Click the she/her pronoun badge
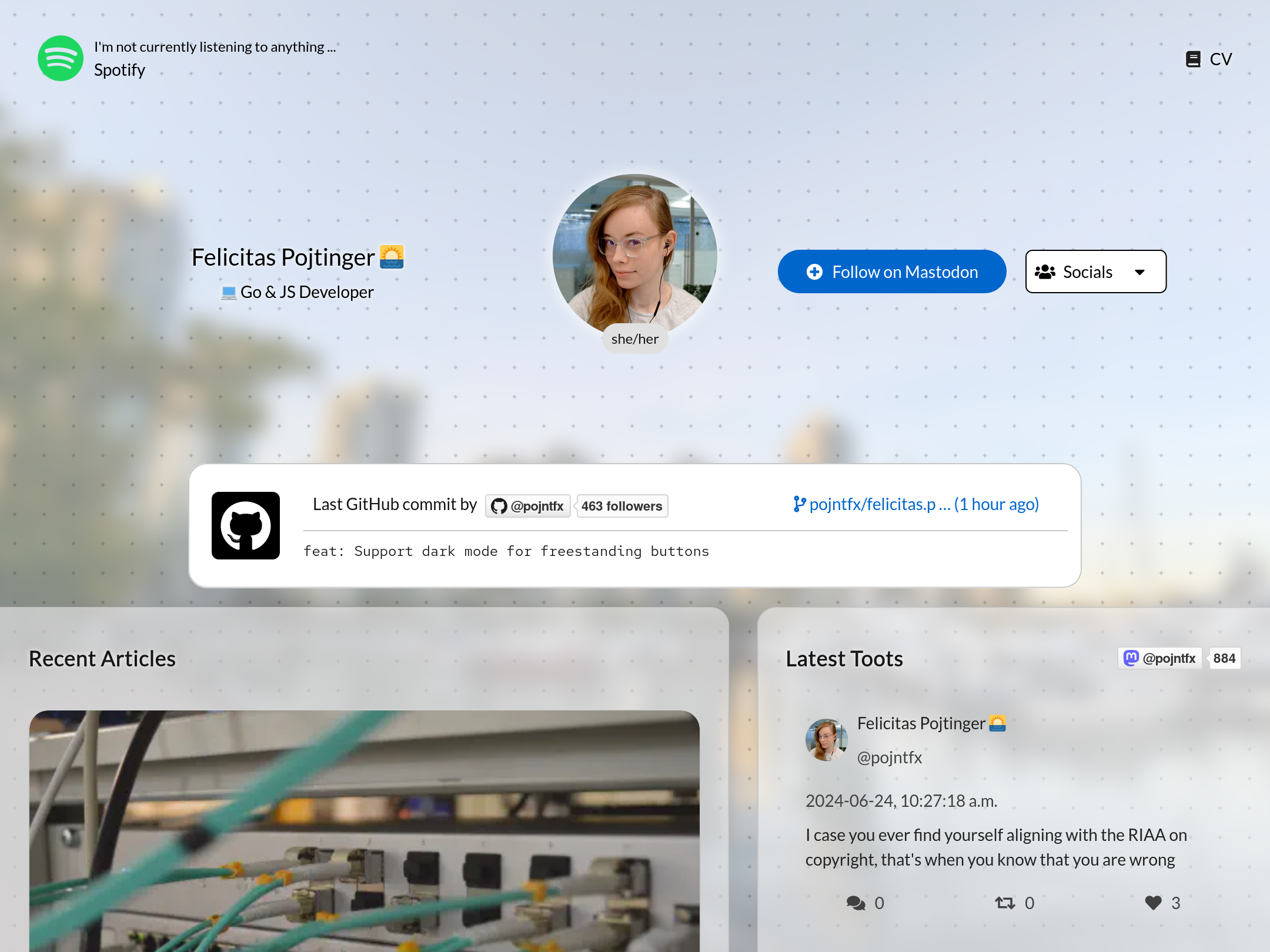The image size is (1270, 952). (635, 338)
